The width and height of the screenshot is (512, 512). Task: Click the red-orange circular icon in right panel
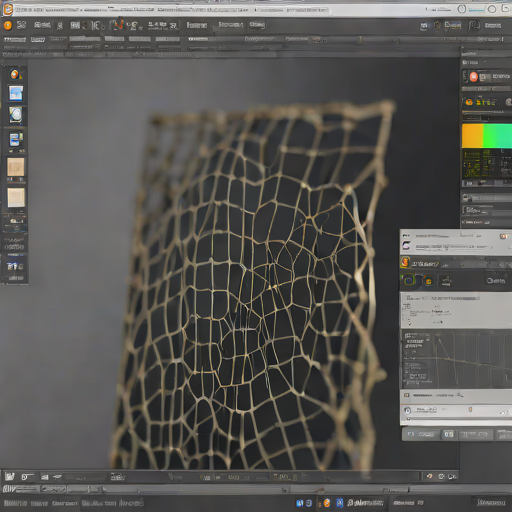[473, 77]
